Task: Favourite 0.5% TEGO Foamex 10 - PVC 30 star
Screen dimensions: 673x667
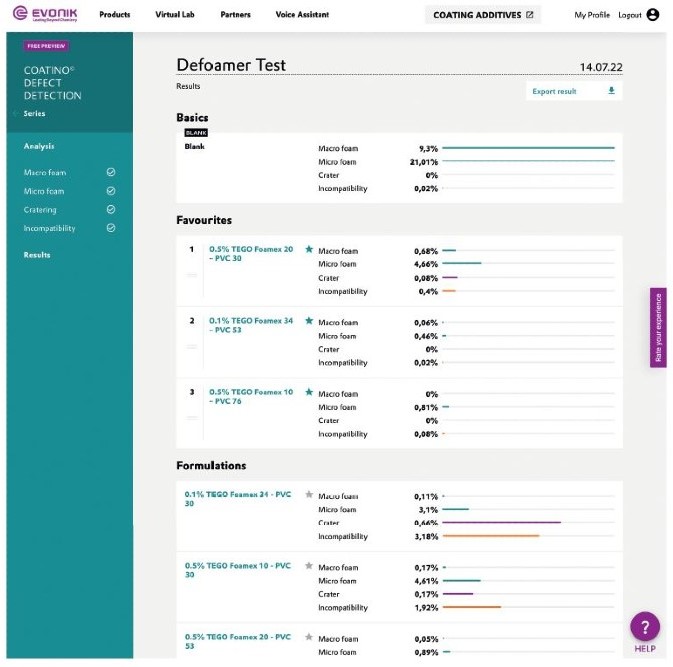Action: pos(309,566)
